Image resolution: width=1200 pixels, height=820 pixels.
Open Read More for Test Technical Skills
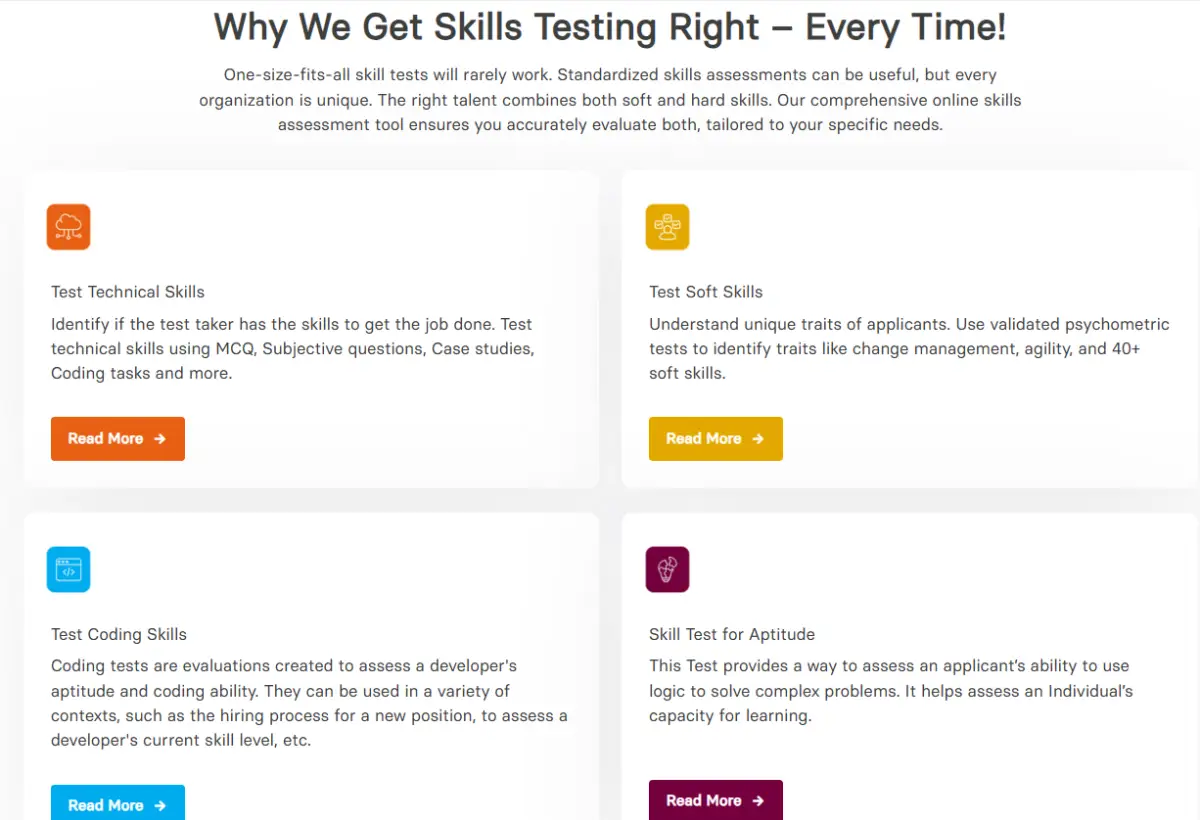tap(118, 439)
